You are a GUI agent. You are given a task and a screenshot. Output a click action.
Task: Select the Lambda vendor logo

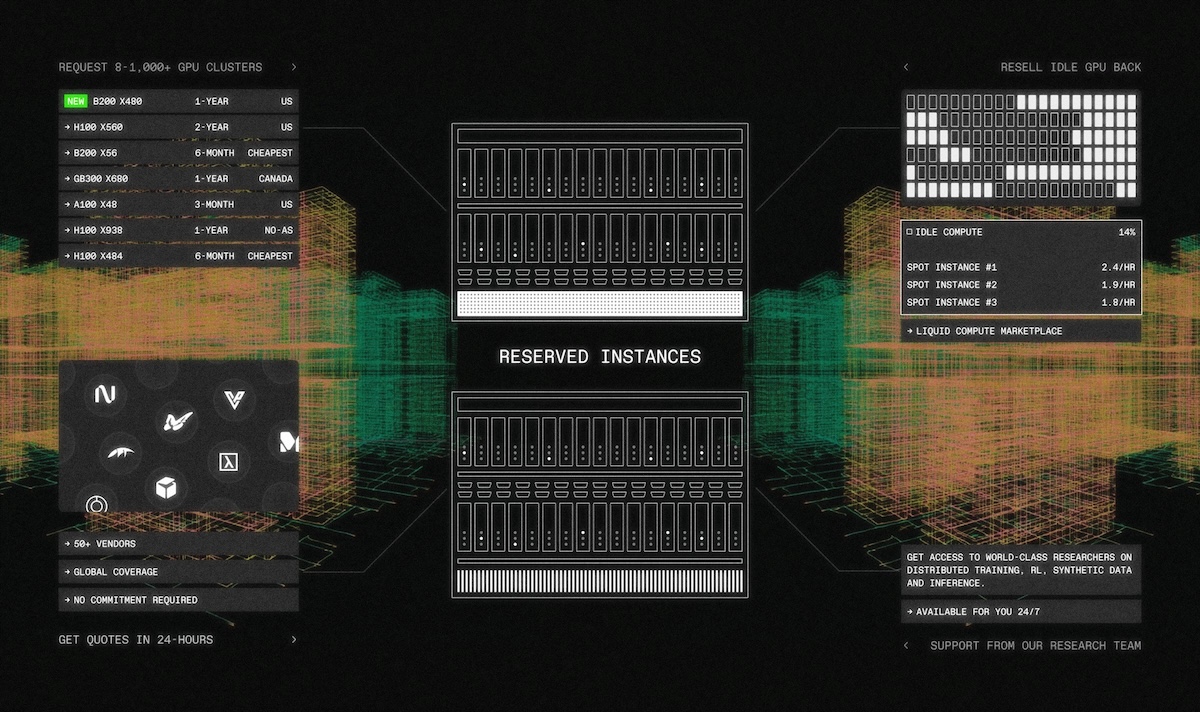(227, 462)
